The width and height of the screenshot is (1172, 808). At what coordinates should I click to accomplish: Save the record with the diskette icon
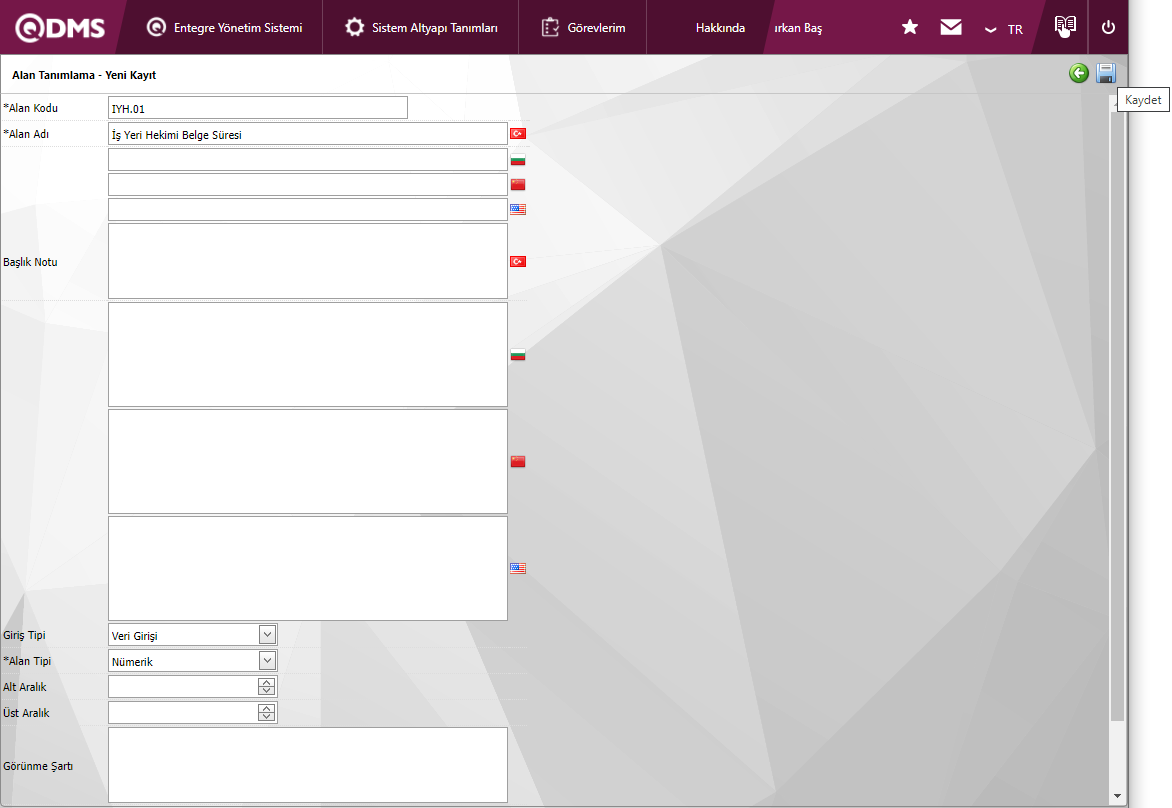click(x=1105, y=73)
